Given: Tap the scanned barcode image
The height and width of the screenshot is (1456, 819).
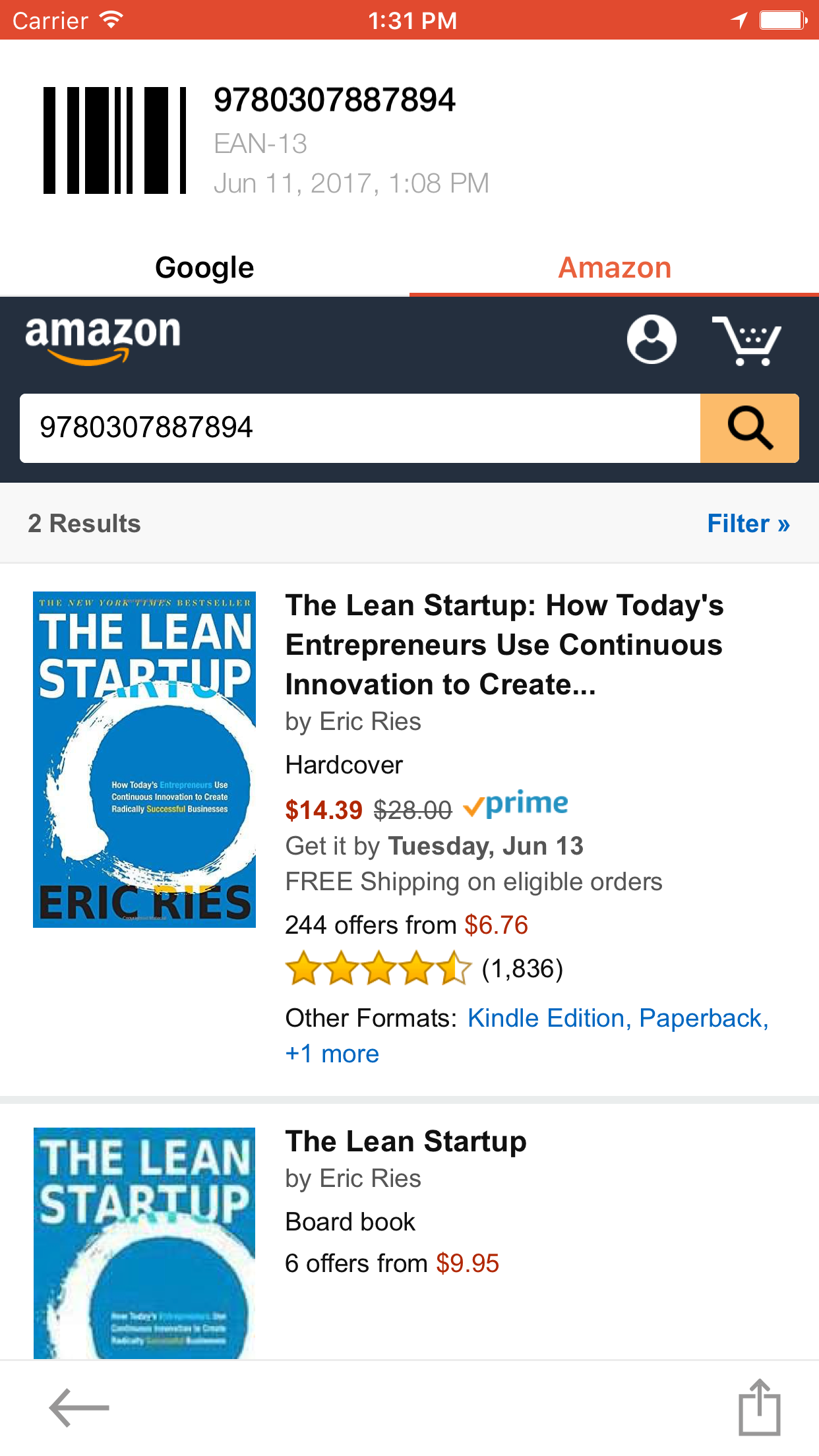Looking at the screenshot, I should coord(115,140).
